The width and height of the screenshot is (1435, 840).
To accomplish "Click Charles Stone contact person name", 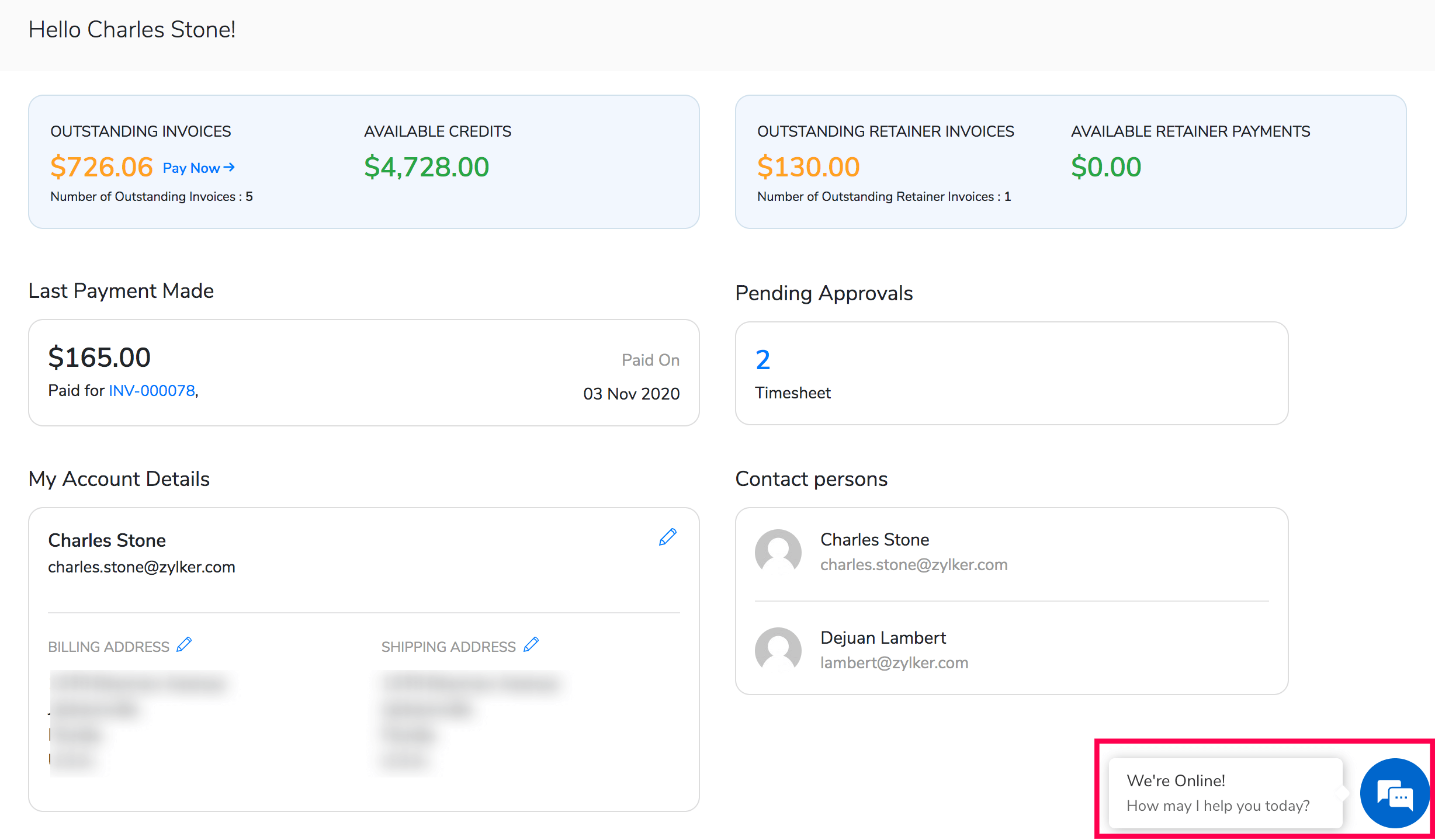I will pos(874,540).
